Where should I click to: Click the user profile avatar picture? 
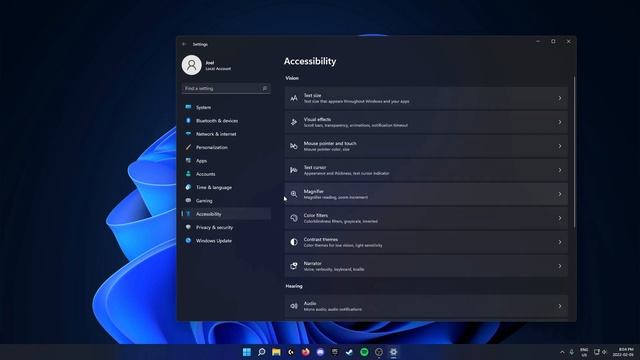click(191, 65)
